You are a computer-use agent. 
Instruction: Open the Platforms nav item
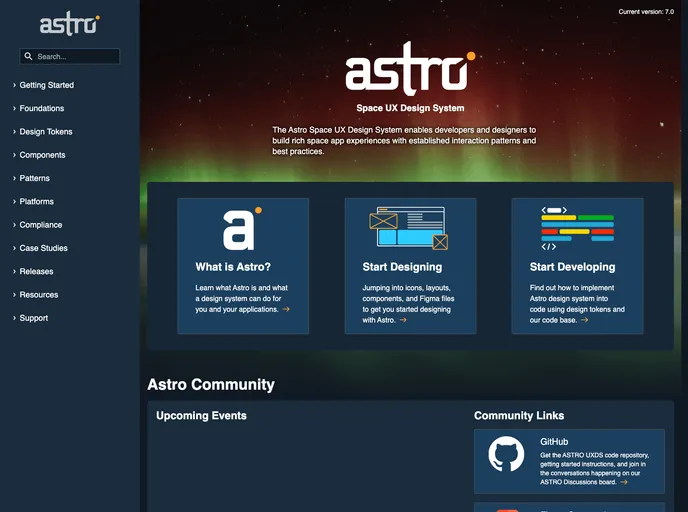pyautogui.click(x=36, y=201)
